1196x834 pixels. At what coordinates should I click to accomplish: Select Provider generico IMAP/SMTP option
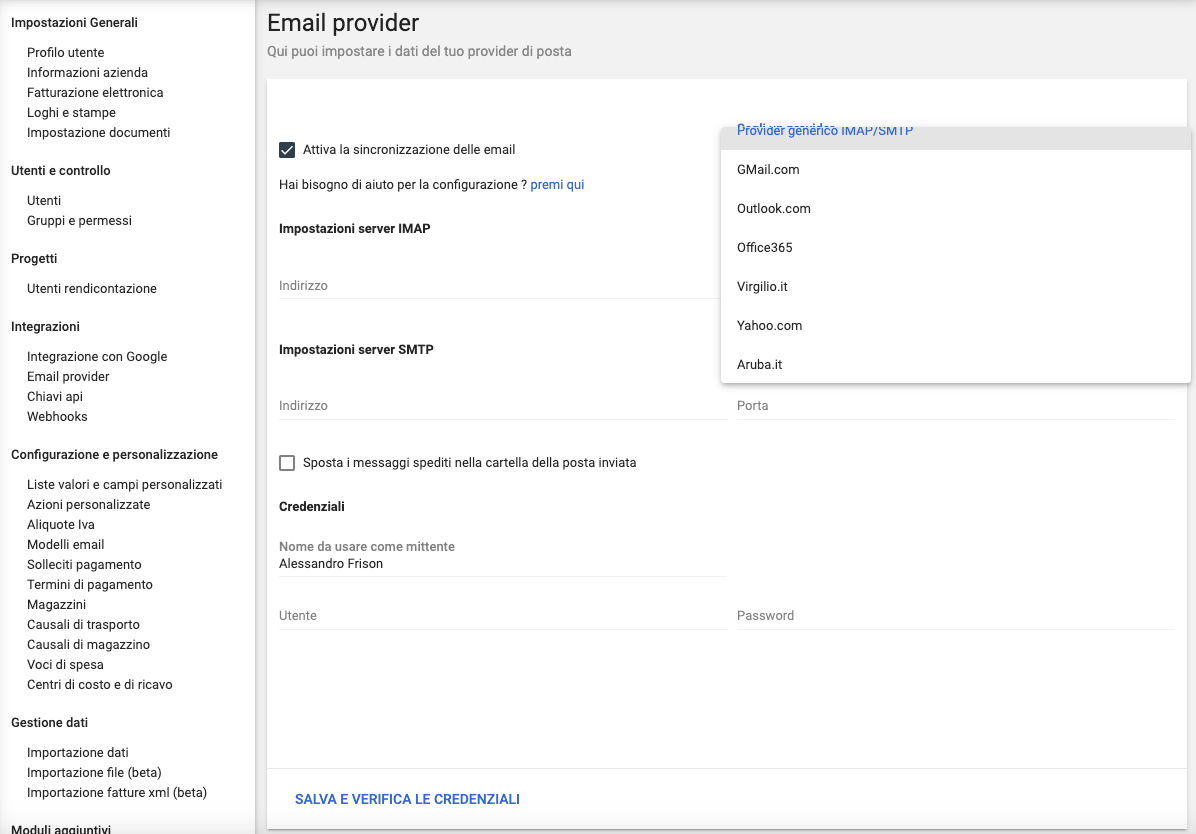tap(825, 133)
